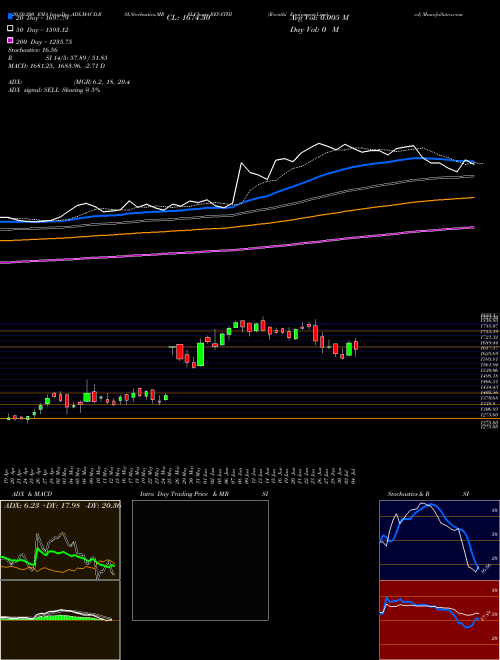Click the 'Stochastics & RSI' panel title

point(428,494)
